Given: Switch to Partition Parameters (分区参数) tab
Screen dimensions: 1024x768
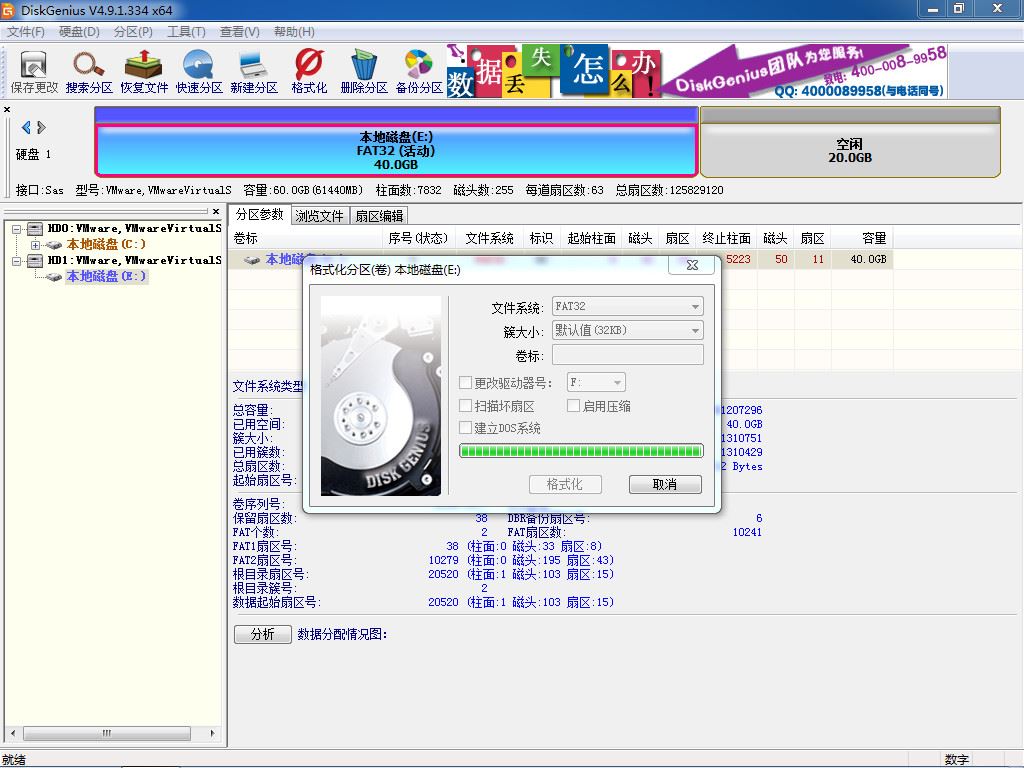Looking at the screenshot, I should (x=259, y=215).
